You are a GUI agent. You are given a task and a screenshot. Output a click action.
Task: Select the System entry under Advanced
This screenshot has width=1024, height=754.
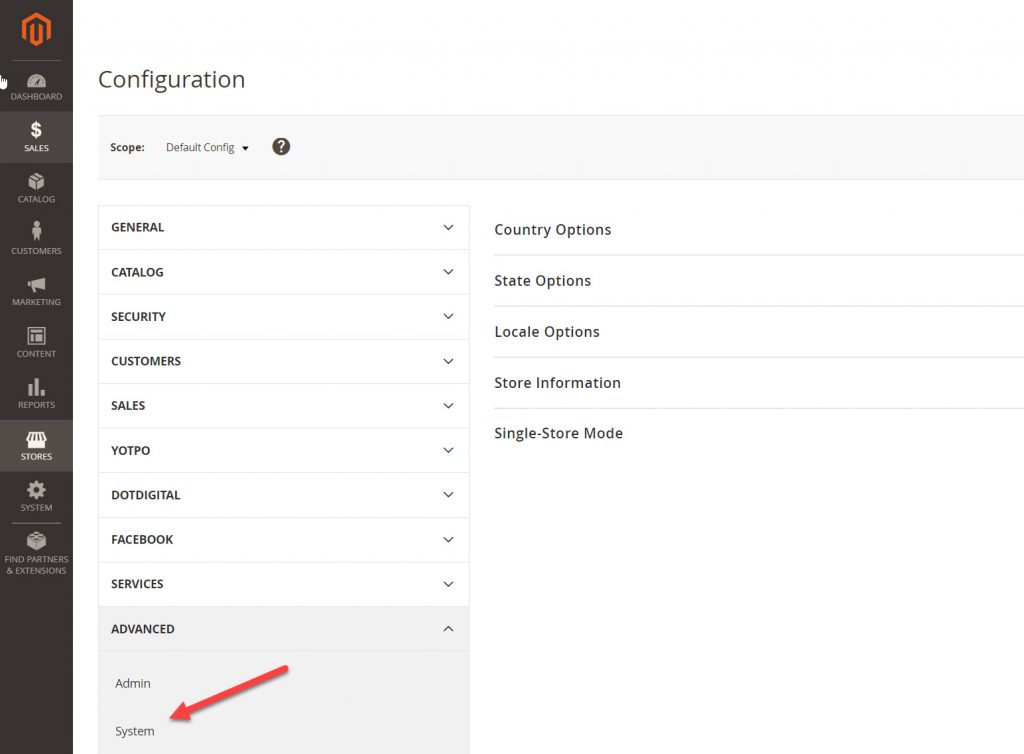point(134,731)
